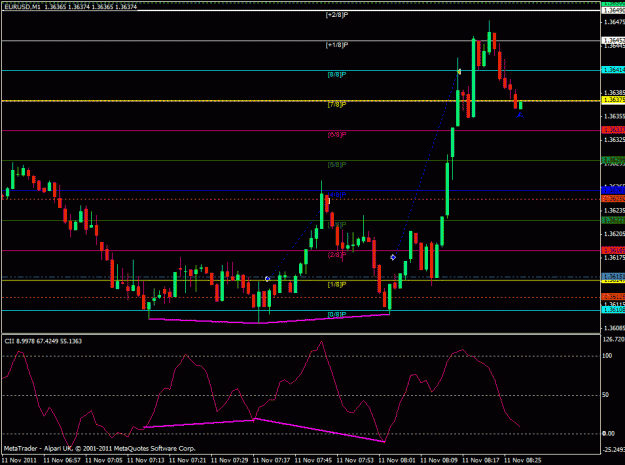Select the green [5/8]P level label

point(337,165)
